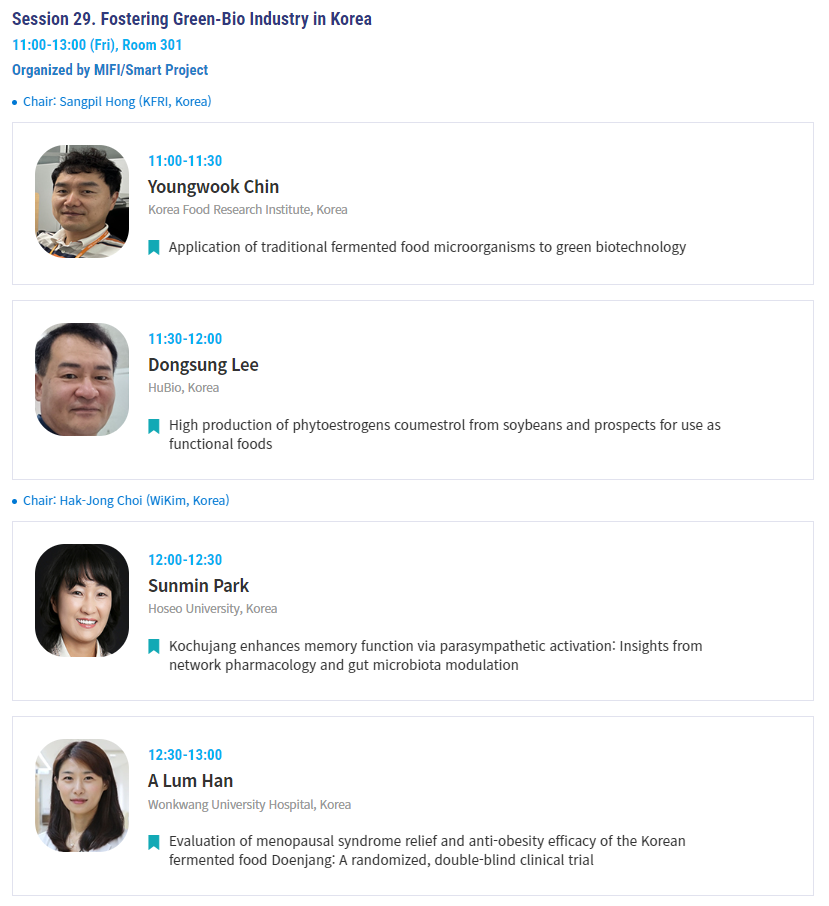Click the speaker name A Lum Han
The width and height of the screenshot is (829, 906).
pos(190,781)
